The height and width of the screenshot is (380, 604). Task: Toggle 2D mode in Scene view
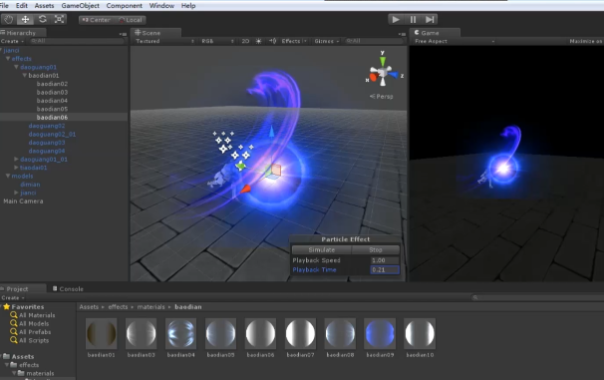point(245,41)
